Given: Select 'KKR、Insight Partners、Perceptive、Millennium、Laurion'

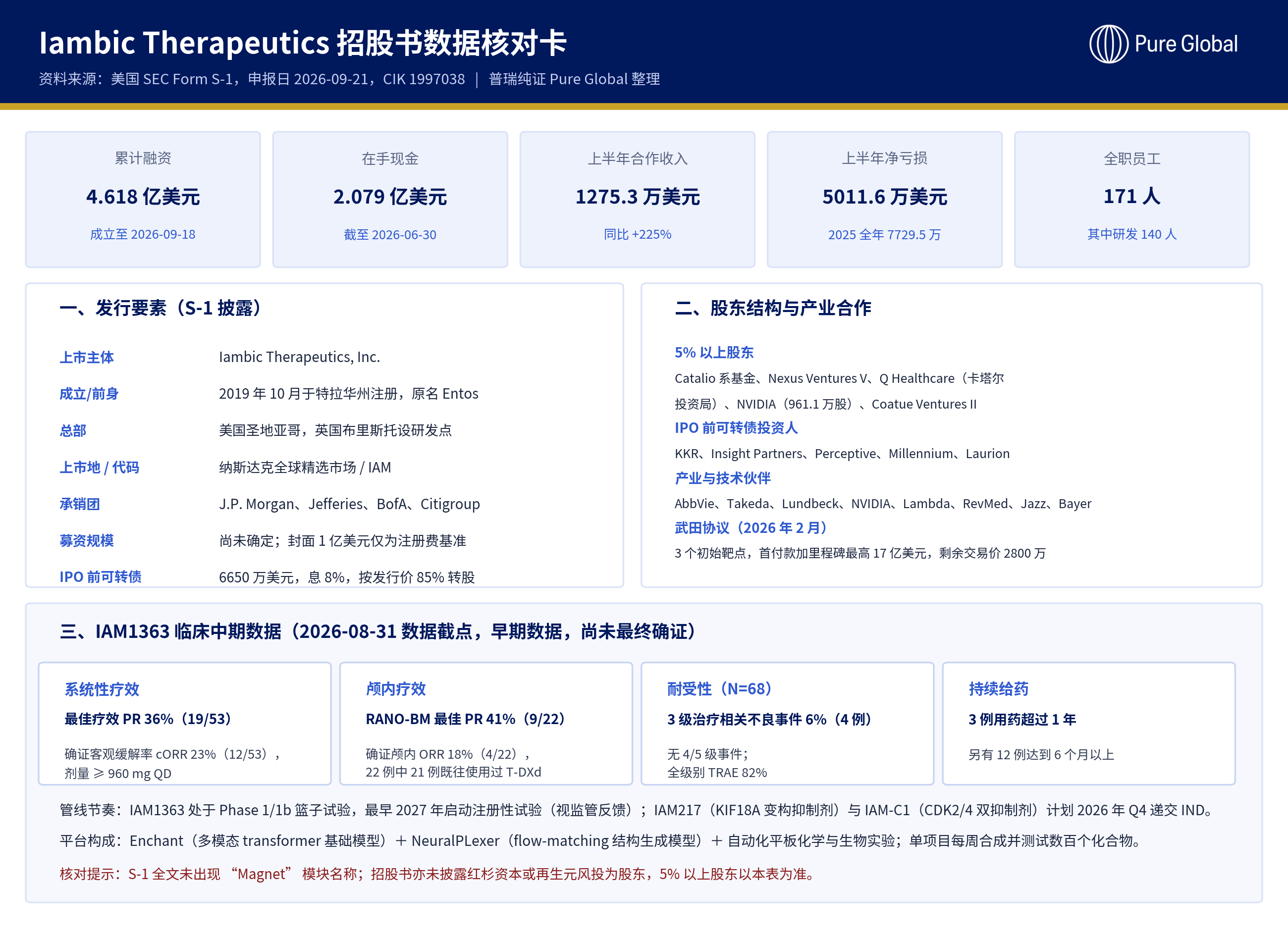Looking at the screenshot, I should pos(842,453).
